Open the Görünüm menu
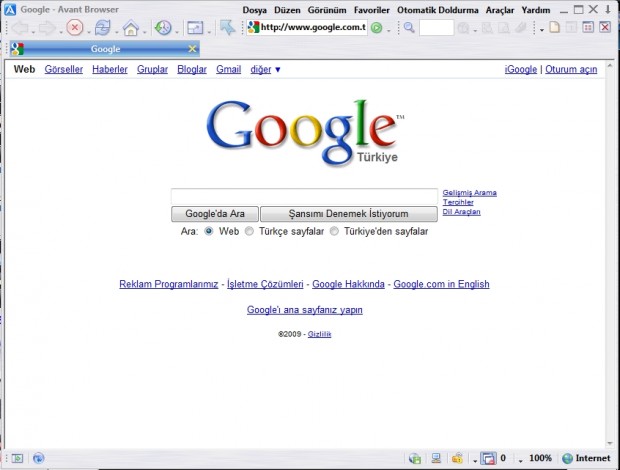Image resolution: width=620 pixels, height=470 pixels. point(327,10)
